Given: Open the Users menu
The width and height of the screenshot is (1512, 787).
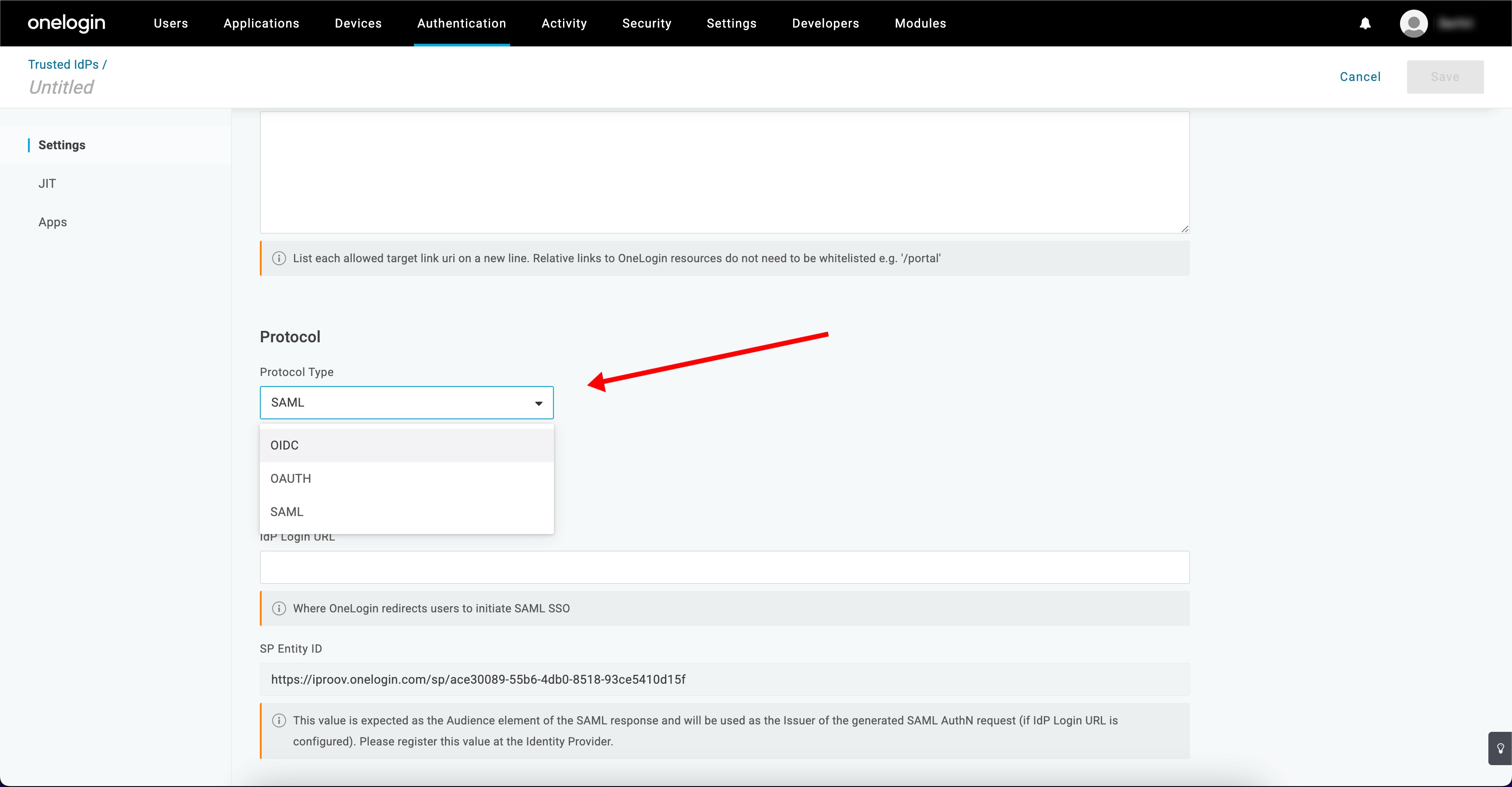Looking at the screenshot, I should (x=171, y=24).
